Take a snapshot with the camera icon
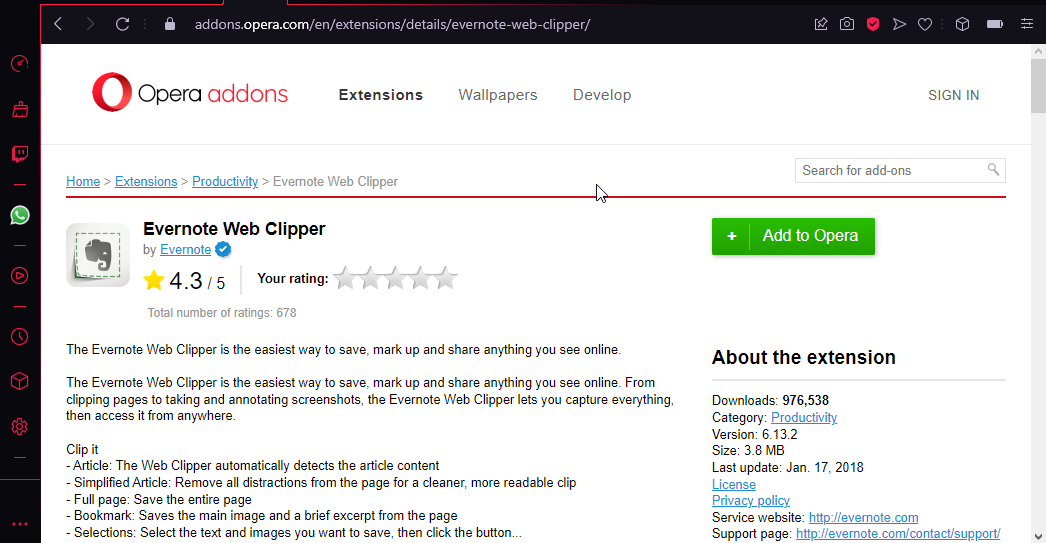Image resolution: width=1046 pixels, height=543 pixels. coord(847,24)
